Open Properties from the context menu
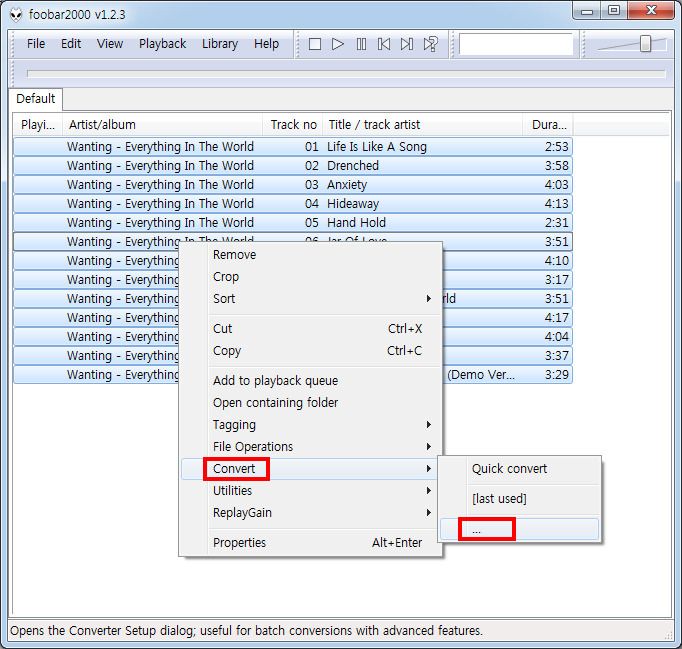The width and height of the screenshot is (682, 649). 311,542
